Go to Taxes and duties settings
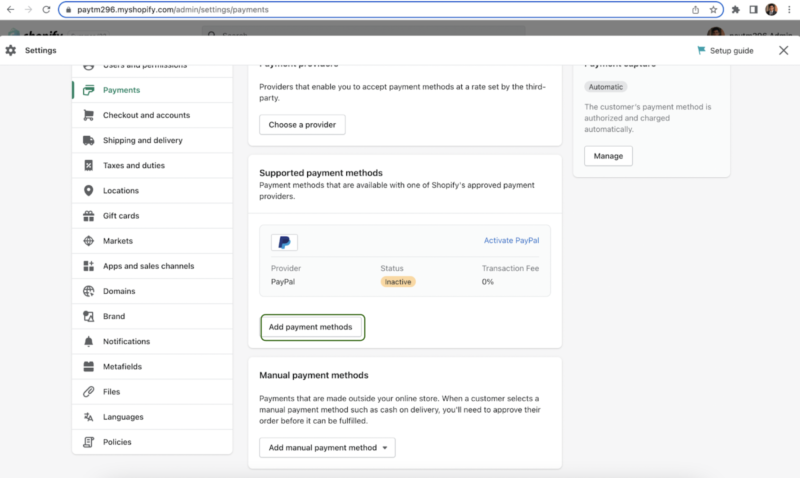Viewport: 800px width, 478px height. coord(152,165)
